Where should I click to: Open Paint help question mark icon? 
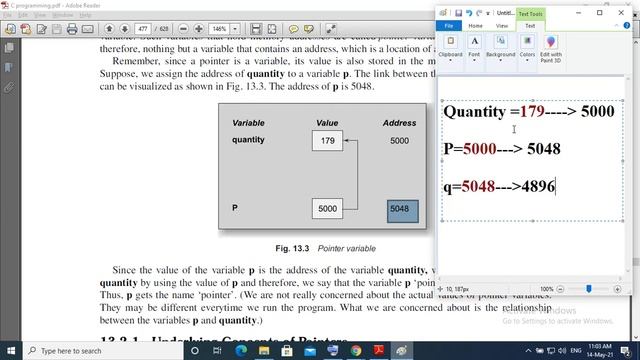[627, 26]
